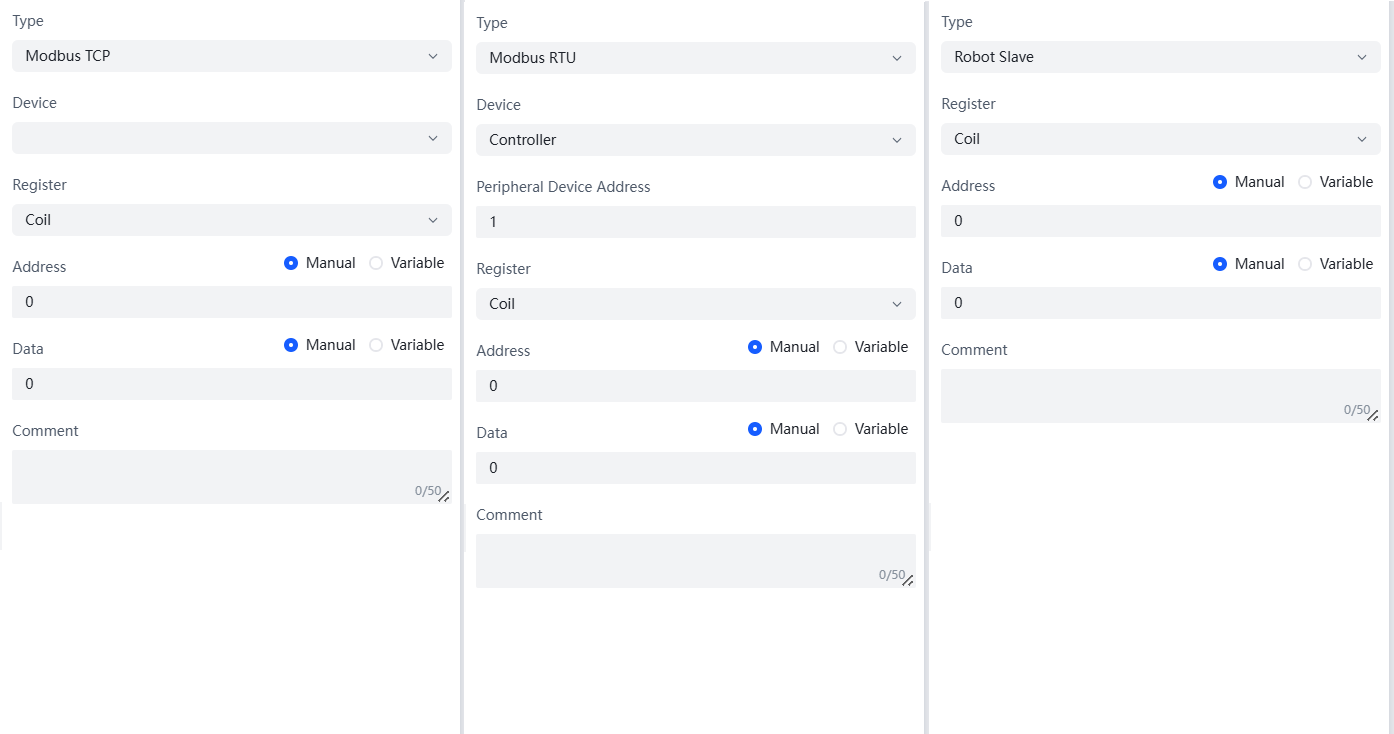Click Comment resize handle in Modbus RTU panel
The image size is (1394, 734).
908,581
